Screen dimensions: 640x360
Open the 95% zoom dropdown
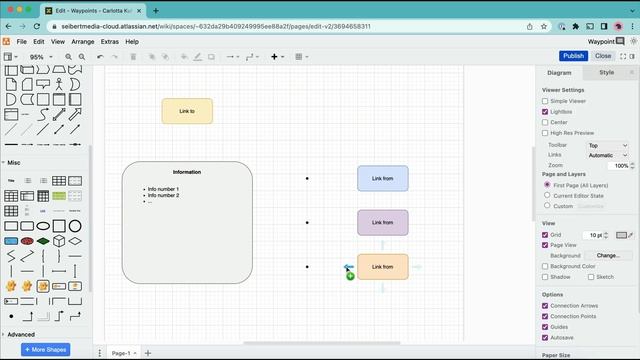point(41,57)
